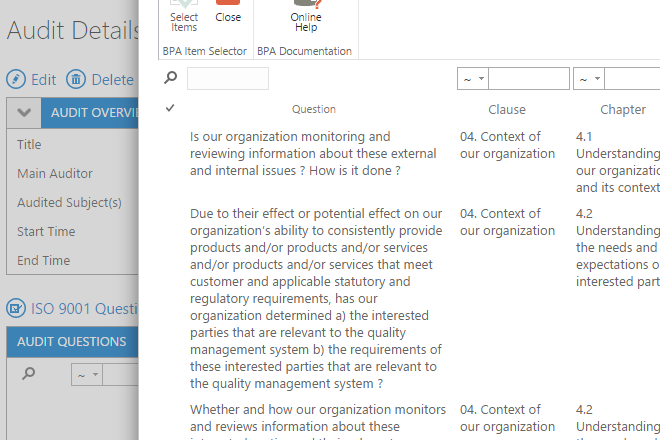
Task: Click the Delete trash icon on Audit Details
Action: pyautogui.click(x=76, y=79)
